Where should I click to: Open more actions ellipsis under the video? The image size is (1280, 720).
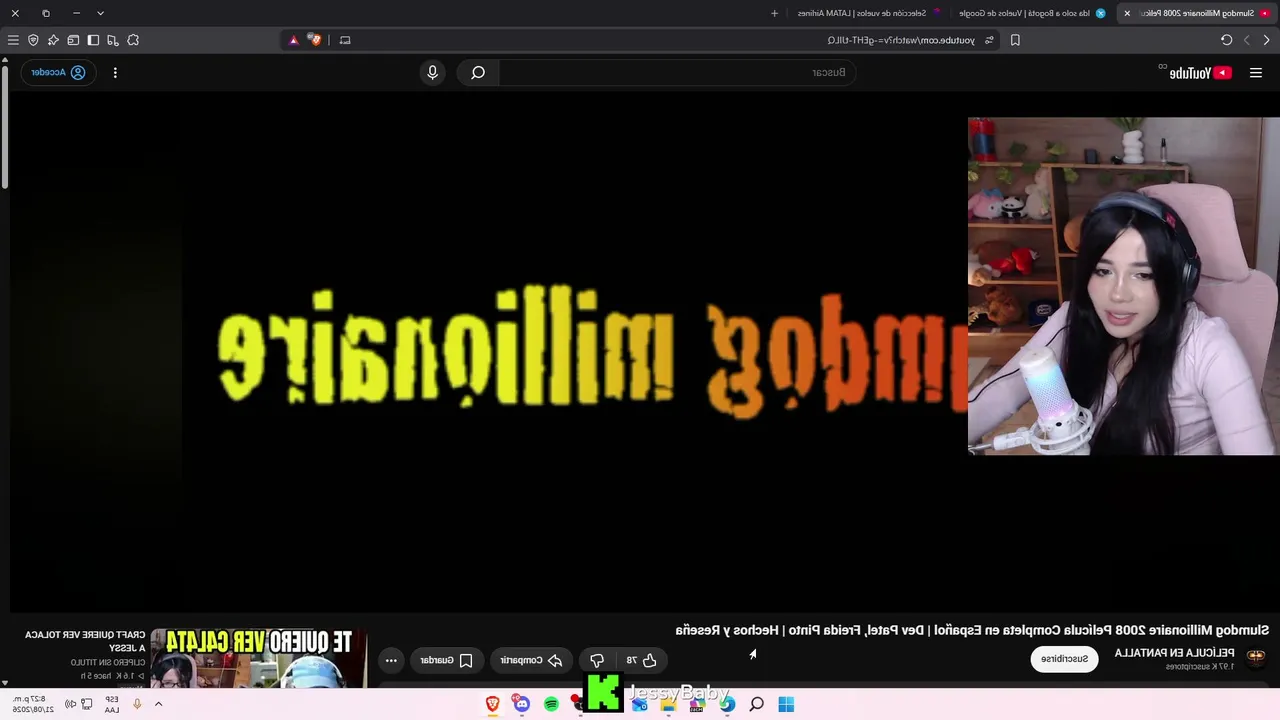pyautogui.click(x=391, y=660)
